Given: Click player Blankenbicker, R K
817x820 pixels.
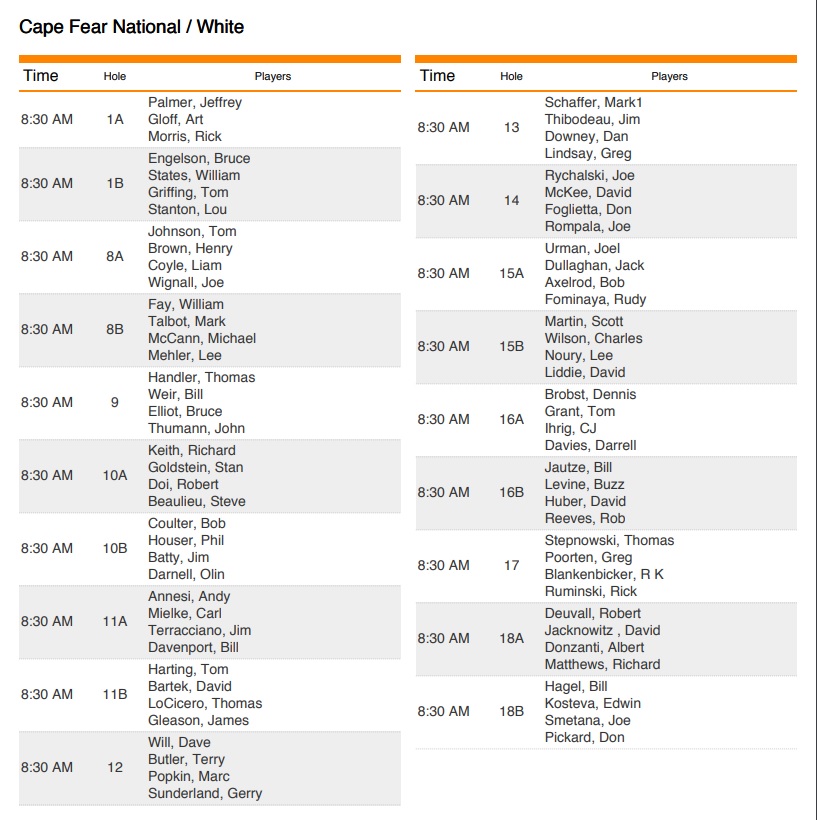Looking at the screenshot, I should point(604,574).
